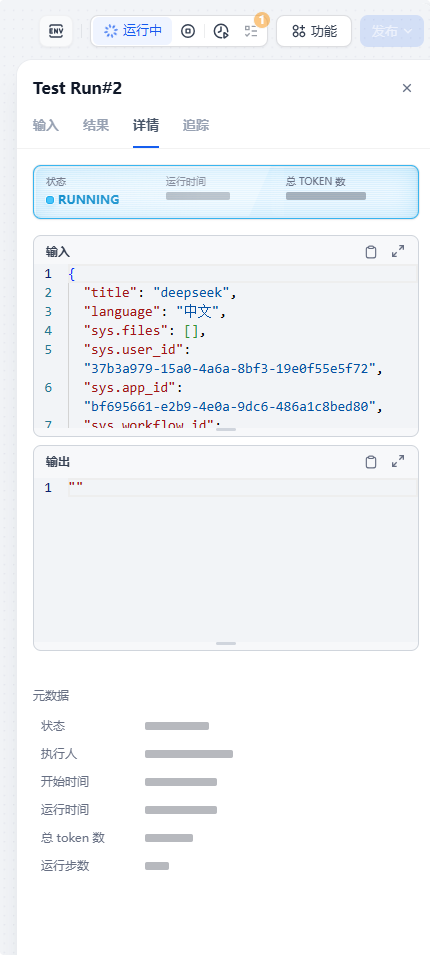Copy the 输入 JSON content

pyautogui.click(x=371, y=252)
